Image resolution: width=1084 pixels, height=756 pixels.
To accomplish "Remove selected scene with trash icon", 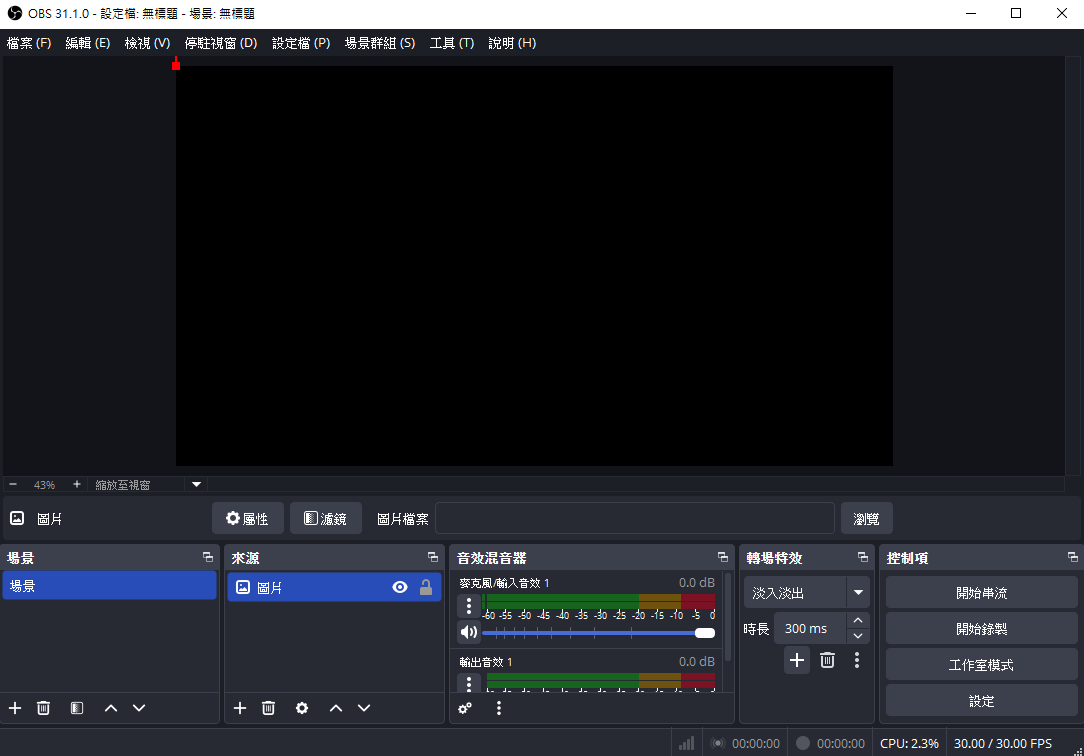I will click(x=44, y=708).
